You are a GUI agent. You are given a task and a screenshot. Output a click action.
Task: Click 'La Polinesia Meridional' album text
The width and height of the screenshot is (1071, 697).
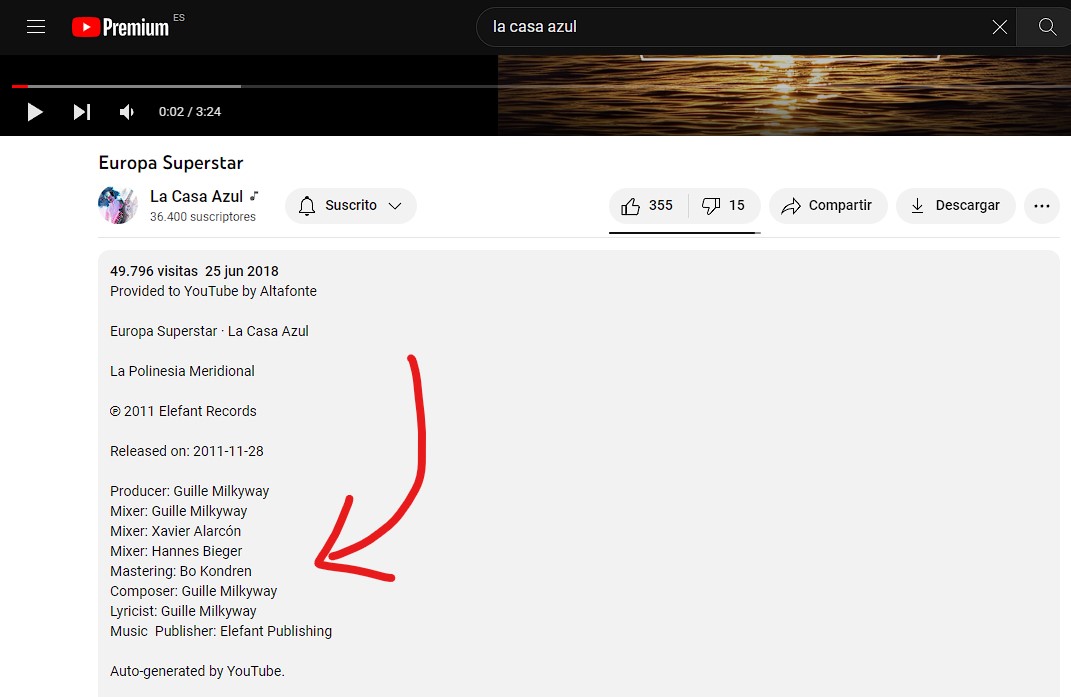point(182,371)
